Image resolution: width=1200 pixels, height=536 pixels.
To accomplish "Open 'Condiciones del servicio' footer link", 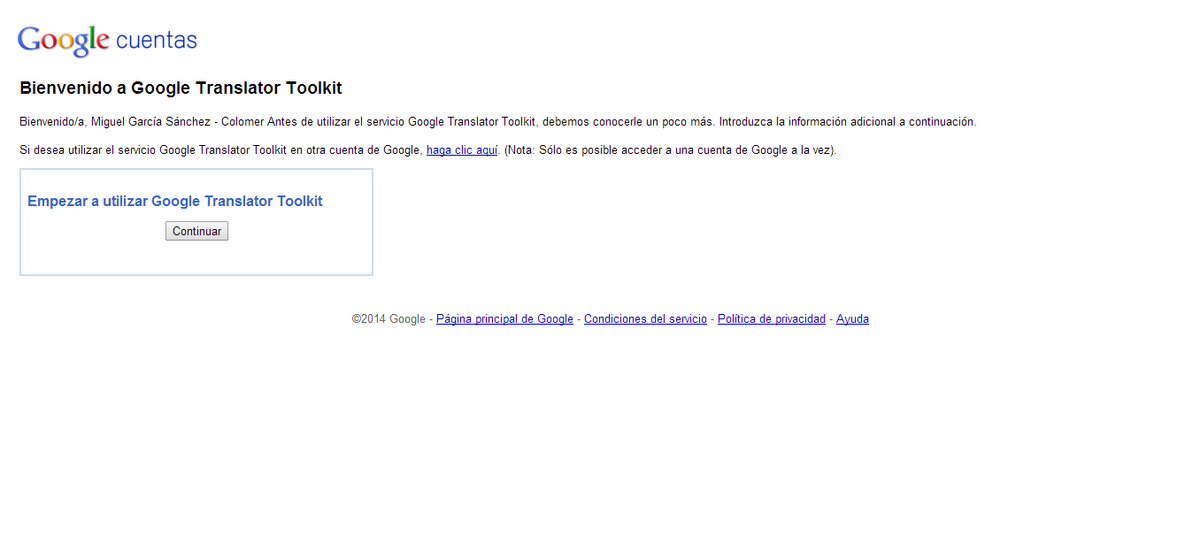I will click(645, 319).
